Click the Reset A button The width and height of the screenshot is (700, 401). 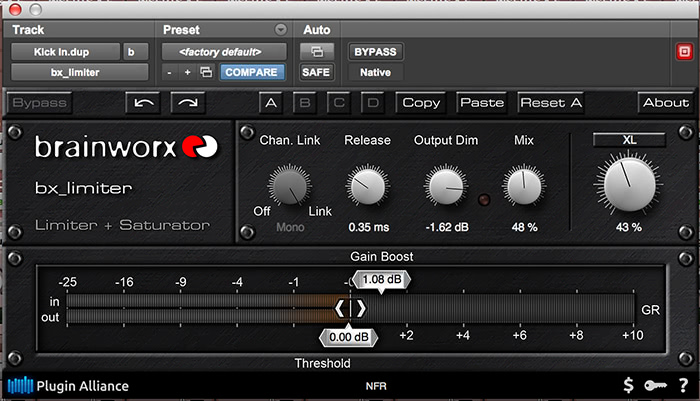(x=551, y=103)
